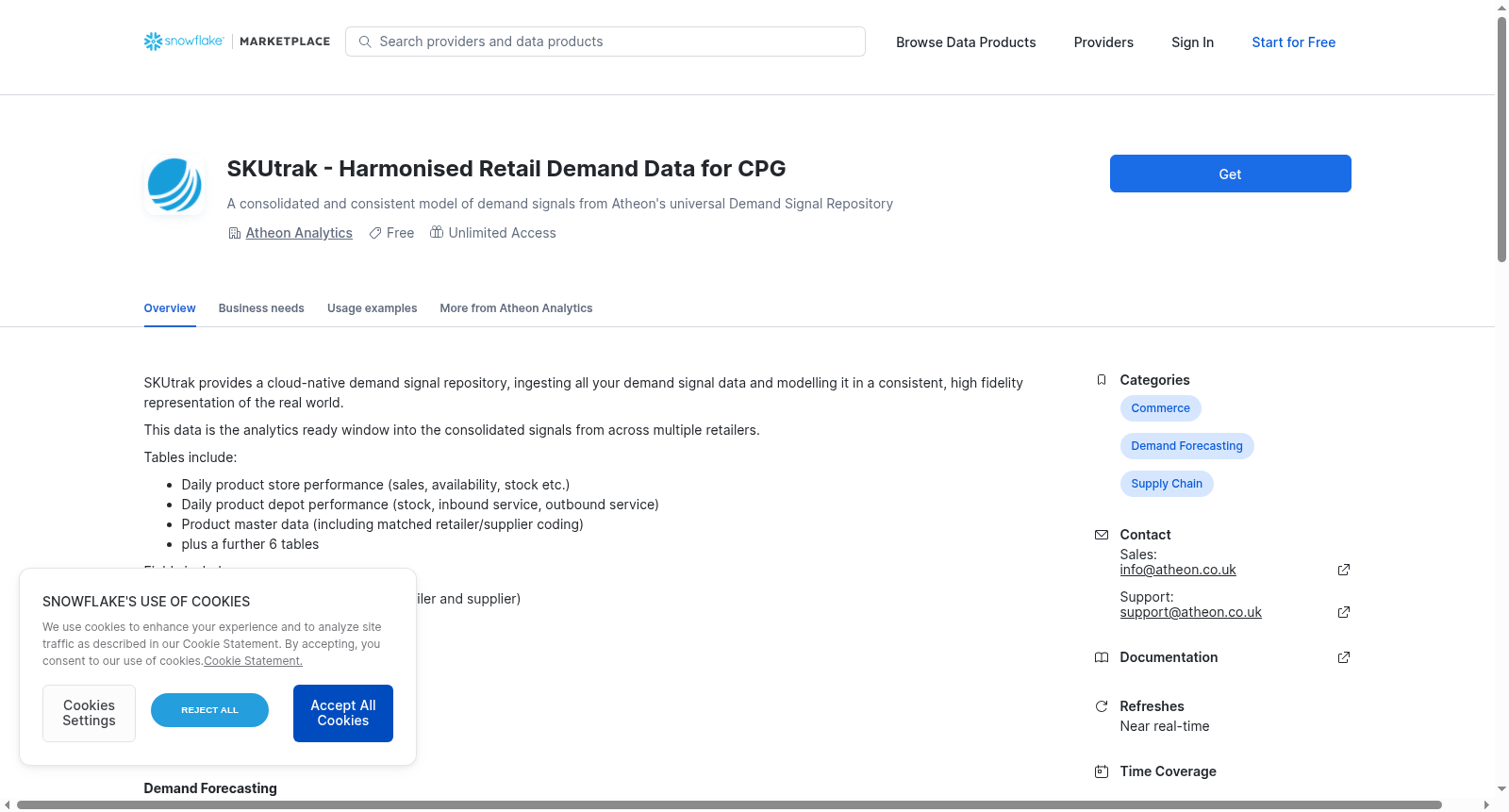Click the Documentation book icon
This screenshot has height=812, width=1509.
click(x=1102, y=657)
